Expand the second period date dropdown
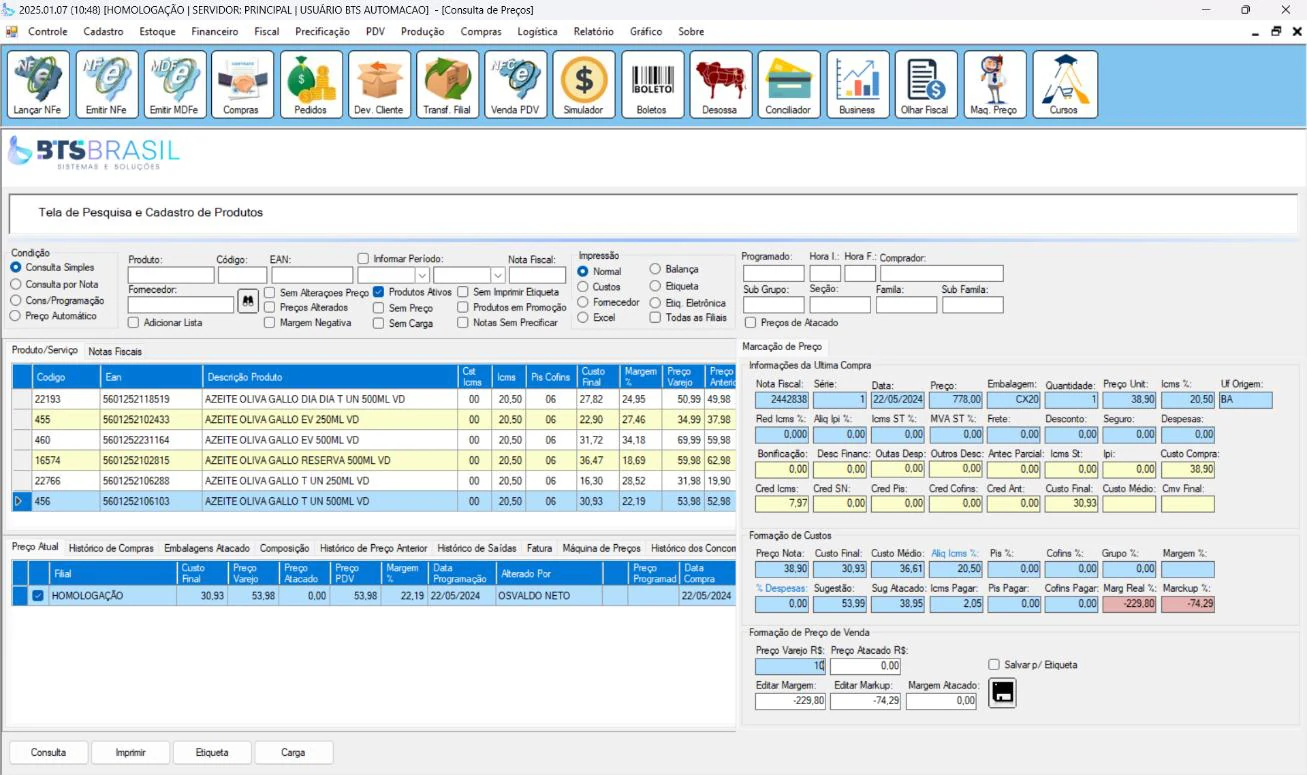This screenshot has height=775, width=1307. pyautogui.click(x=498, y=275)
